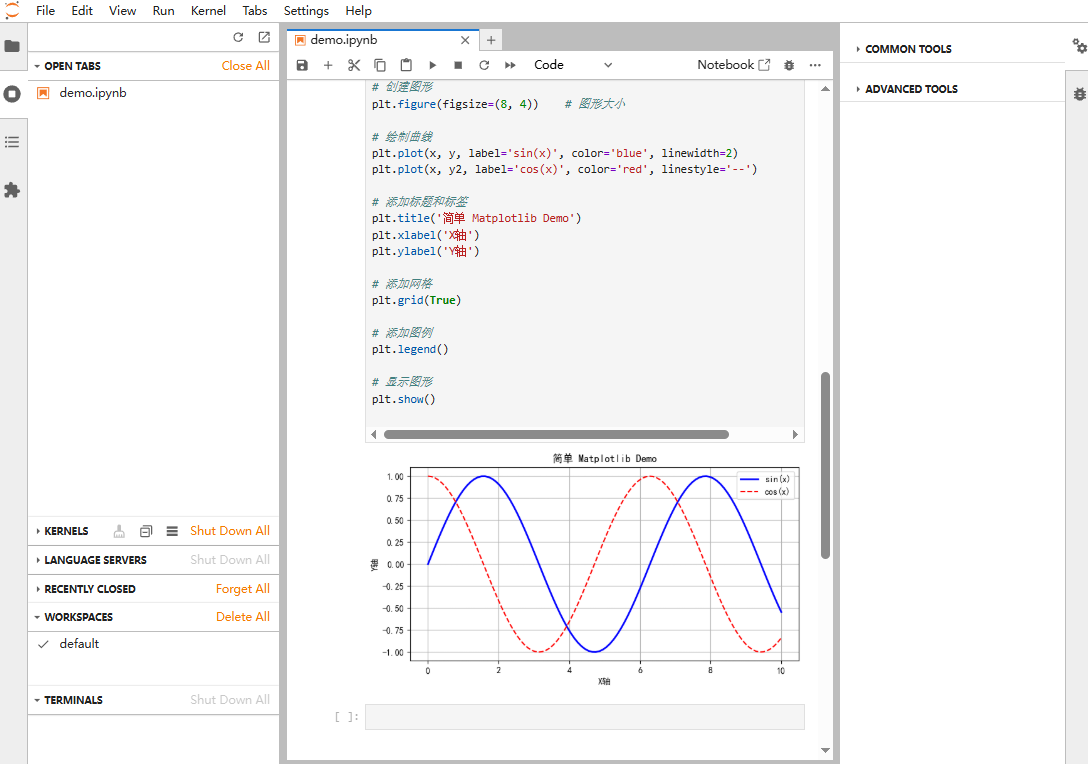Open the extension manager puzzle icon
This screenshot has height=764, width=1088.
pyautogui.click(x=12, y=190)
